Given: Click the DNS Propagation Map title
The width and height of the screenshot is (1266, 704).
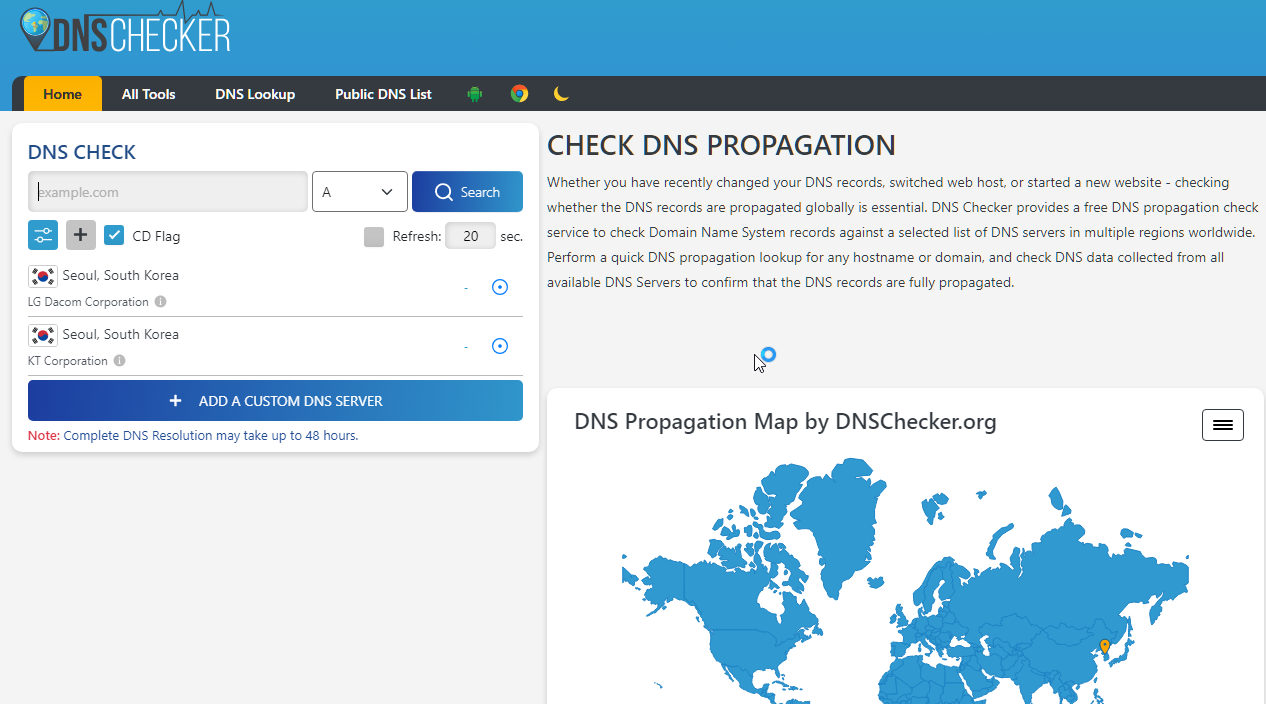Looking at the screenshot, I should tap(785, 421).
